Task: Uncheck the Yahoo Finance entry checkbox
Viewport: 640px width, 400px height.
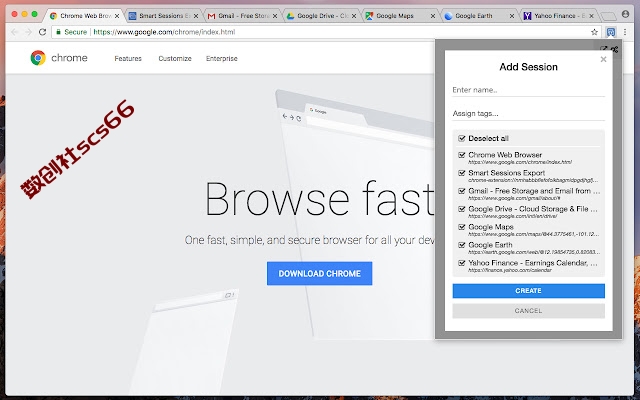Action: 462,263
